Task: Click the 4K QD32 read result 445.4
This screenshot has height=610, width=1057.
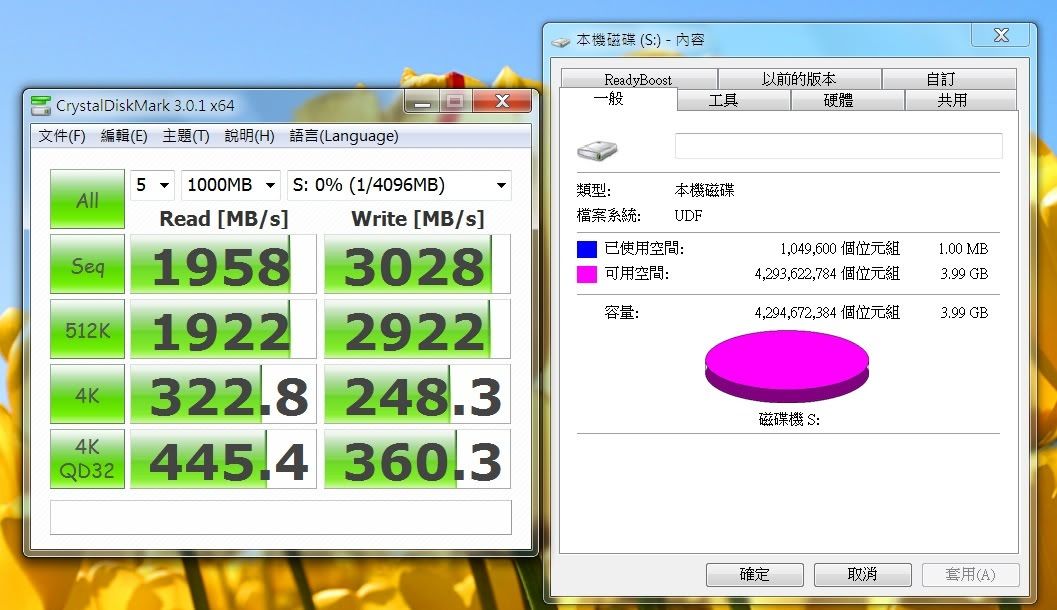Action: [x=223, y=458]
